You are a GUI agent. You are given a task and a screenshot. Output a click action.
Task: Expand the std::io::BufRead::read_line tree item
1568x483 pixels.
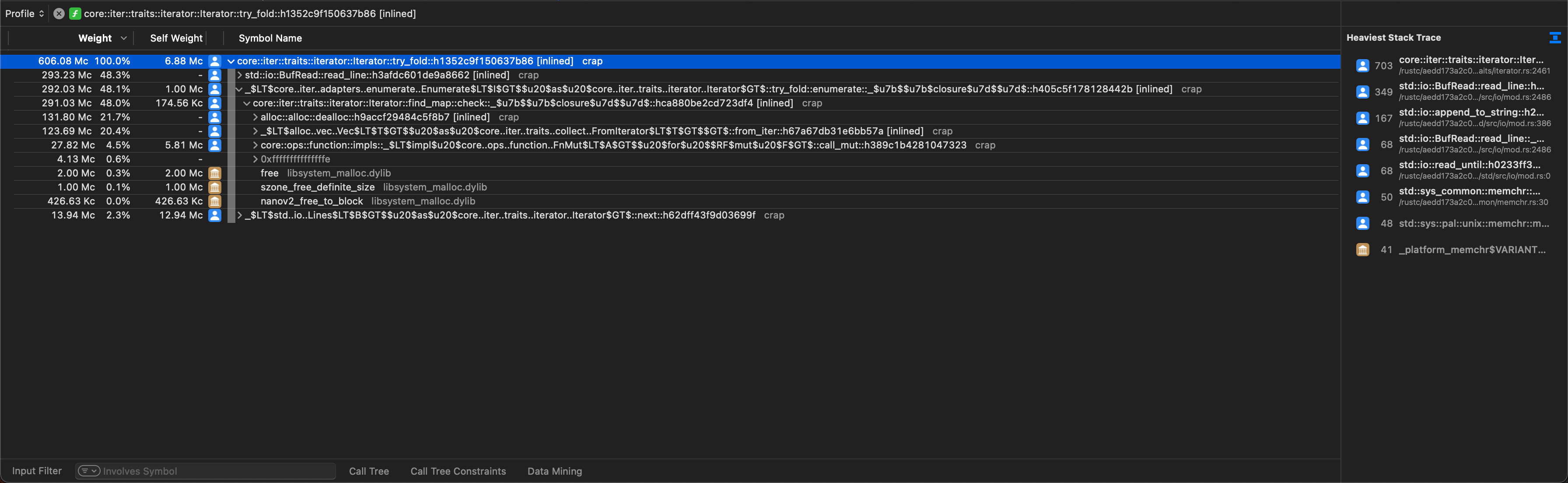(x=237, y=75)
